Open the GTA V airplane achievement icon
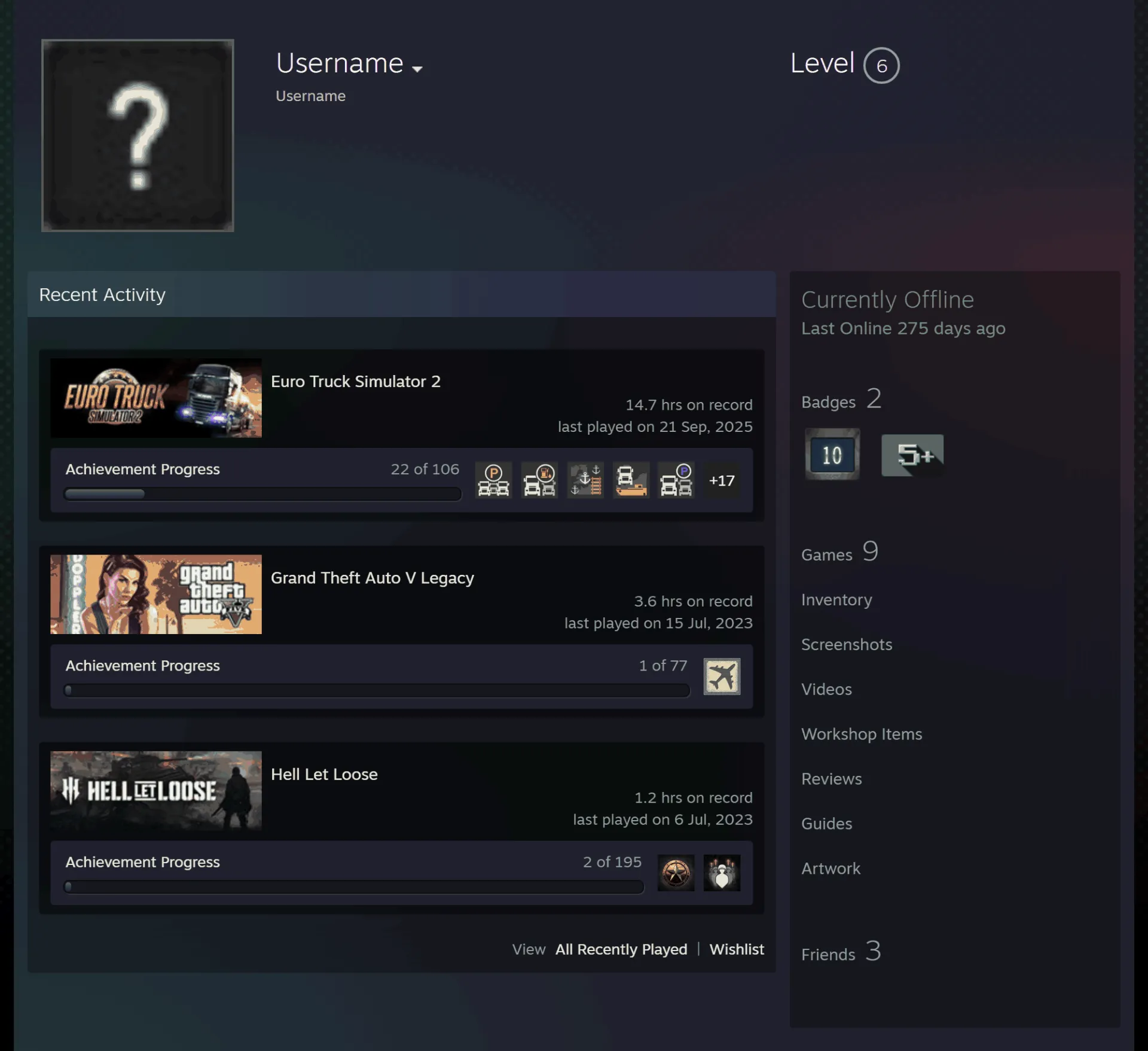This screenshot has height=1051, width=1148. 722,677
